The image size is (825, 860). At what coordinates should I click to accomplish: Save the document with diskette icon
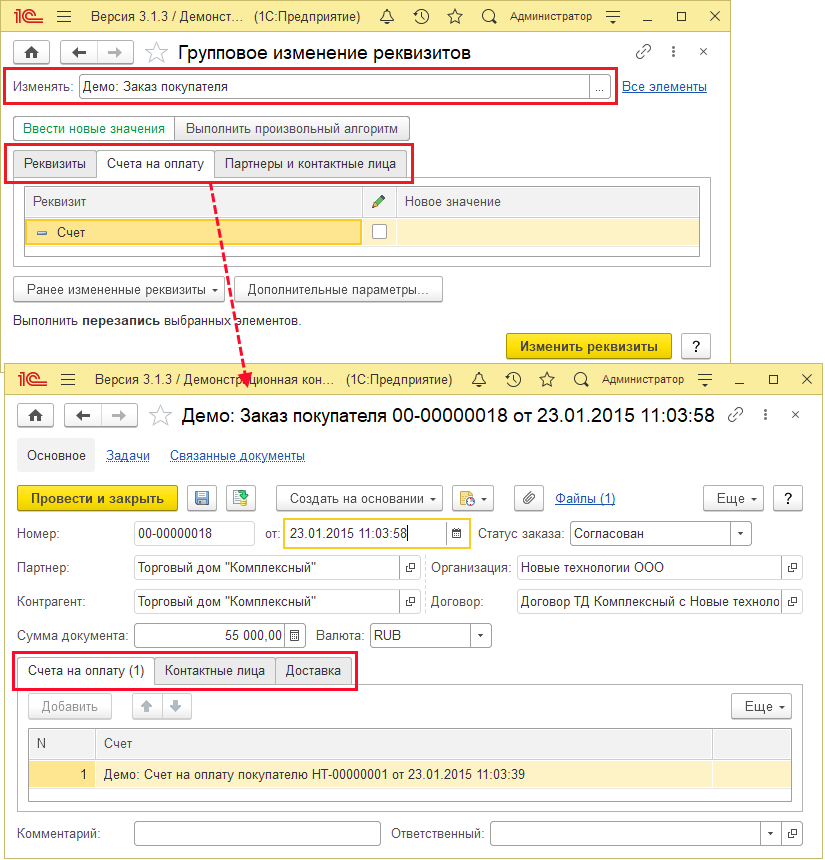click(x=202, y=498)
